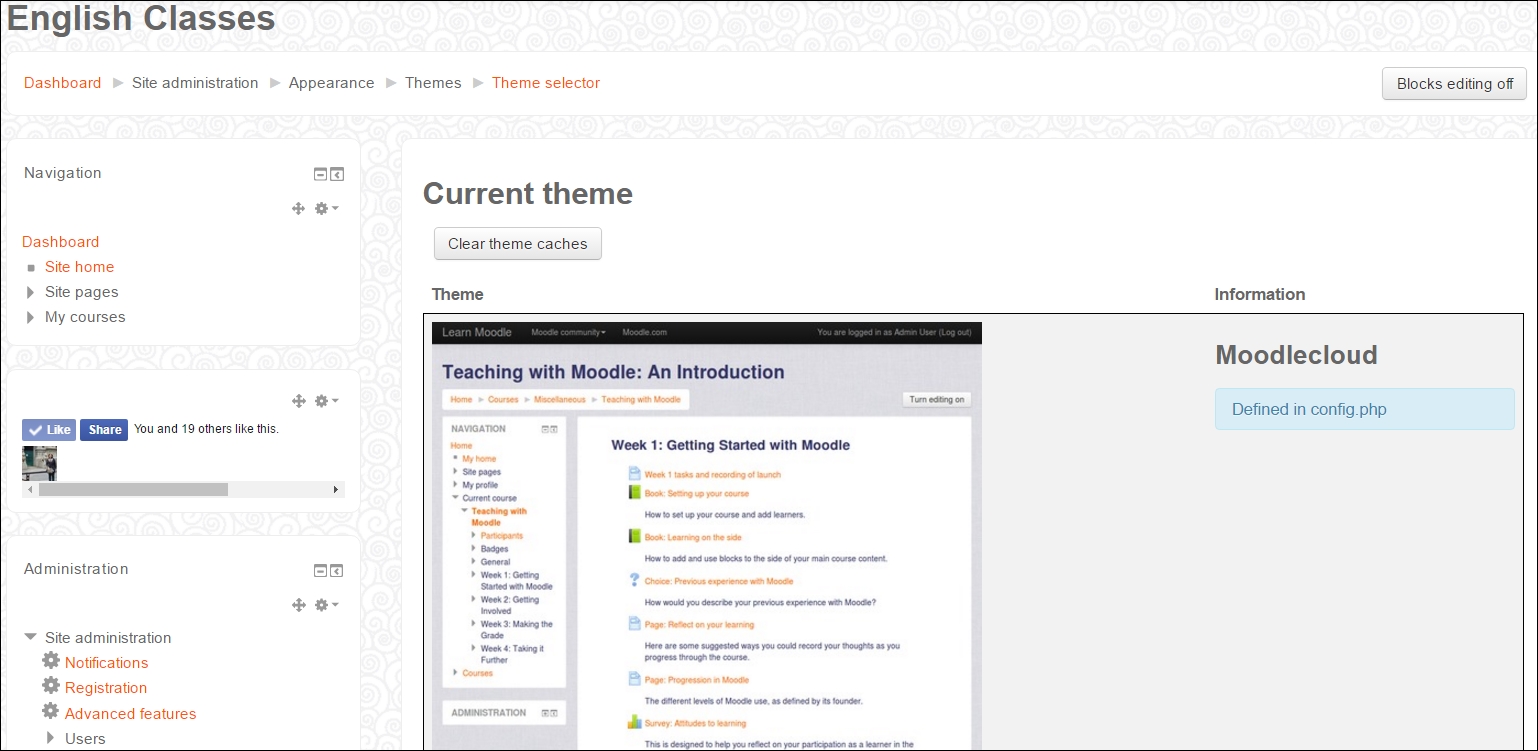The image size is (1538, 751).
Task: Open the Site home link
Action: point(79,267)
